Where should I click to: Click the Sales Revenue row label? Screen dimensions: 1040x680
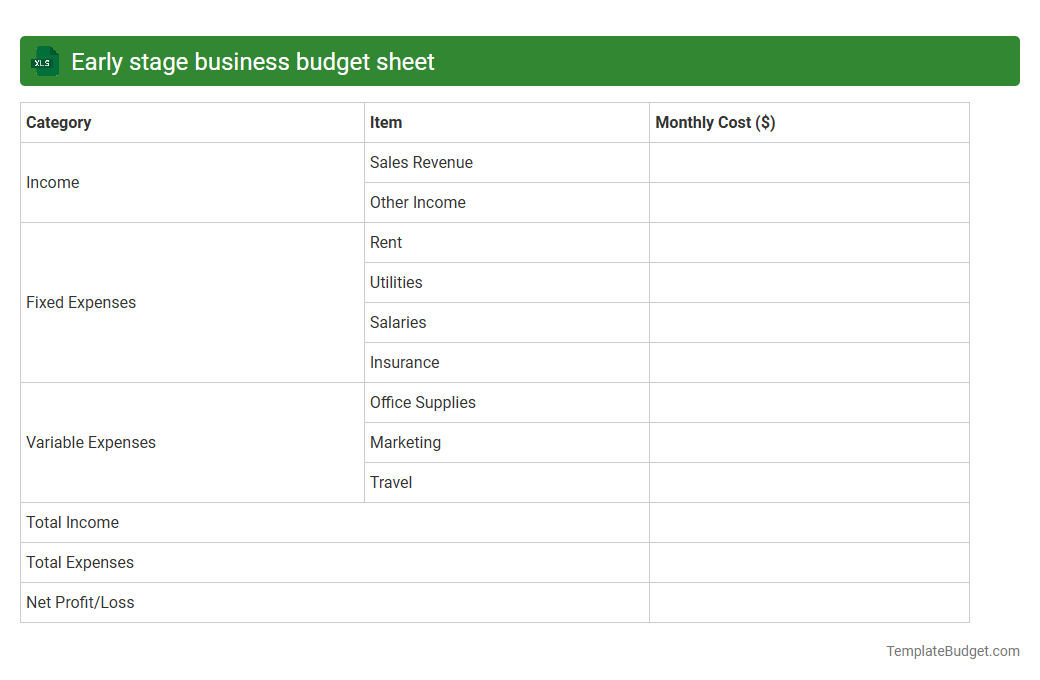(421, 162)
